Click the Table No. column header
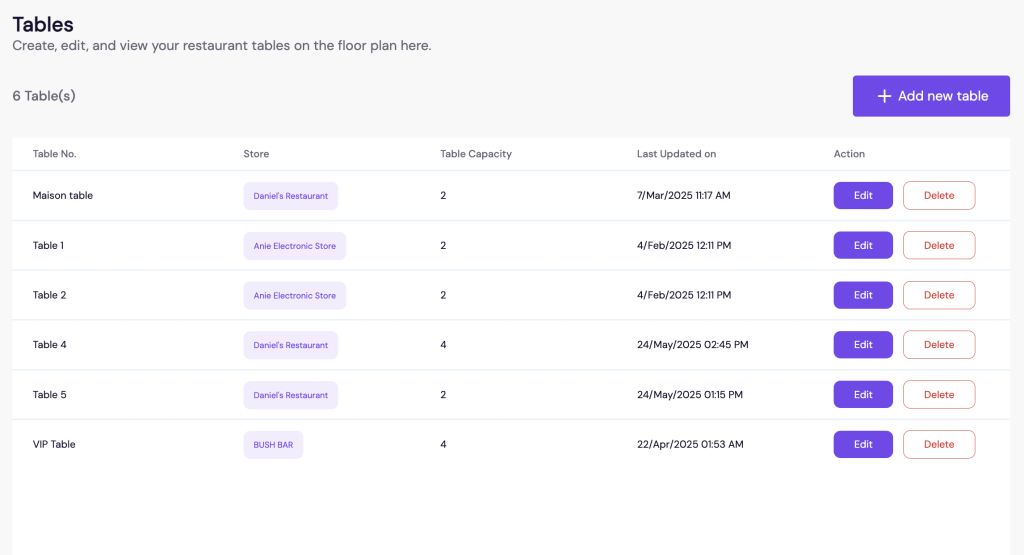The width and height of the screenshot is (1024, 555). pos(54,154)
